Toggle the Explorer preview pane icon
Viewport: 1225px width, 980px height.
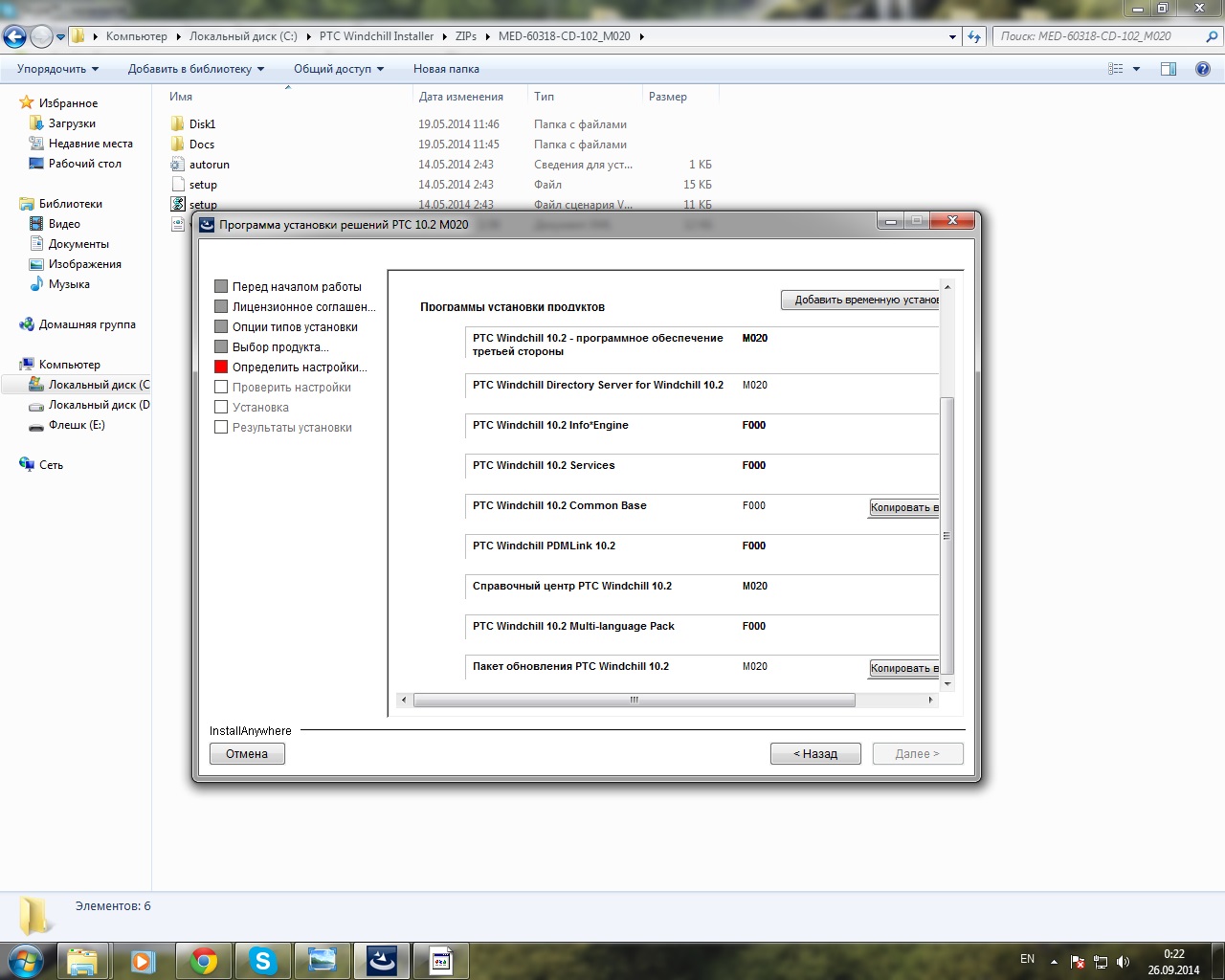(x=1169, y=69)
